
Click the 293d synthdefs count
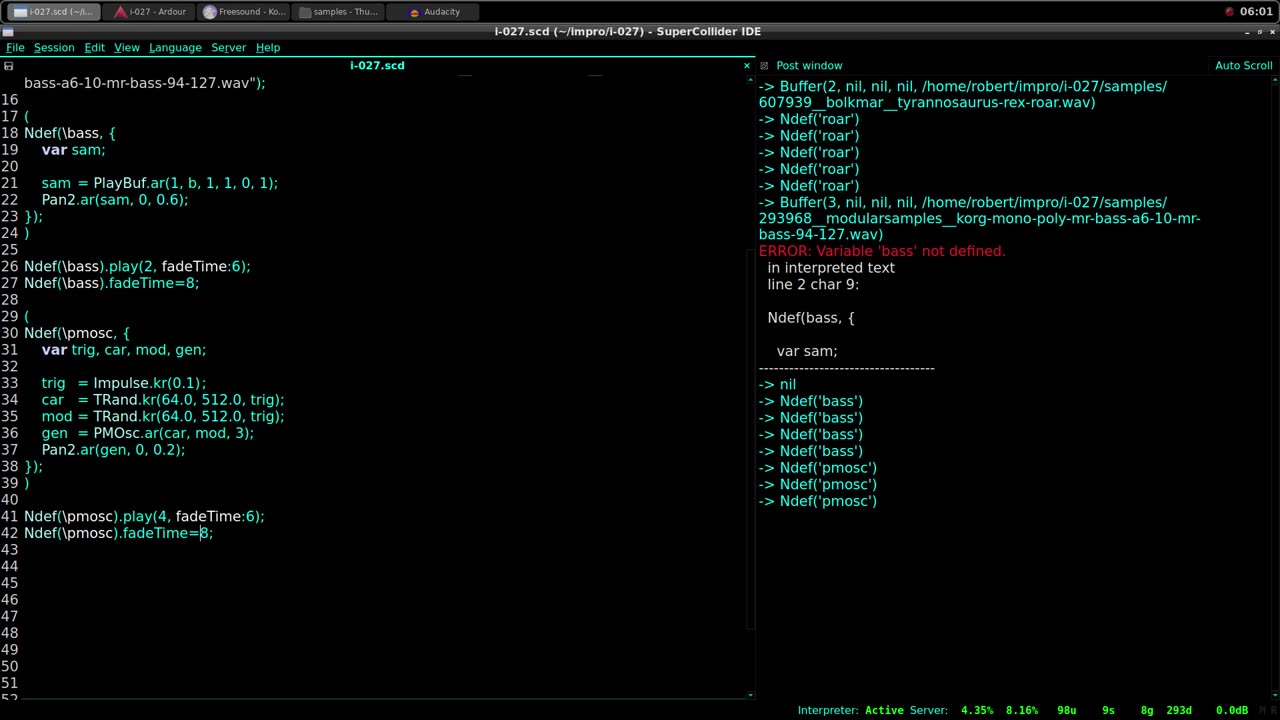tap(1179, 710)
